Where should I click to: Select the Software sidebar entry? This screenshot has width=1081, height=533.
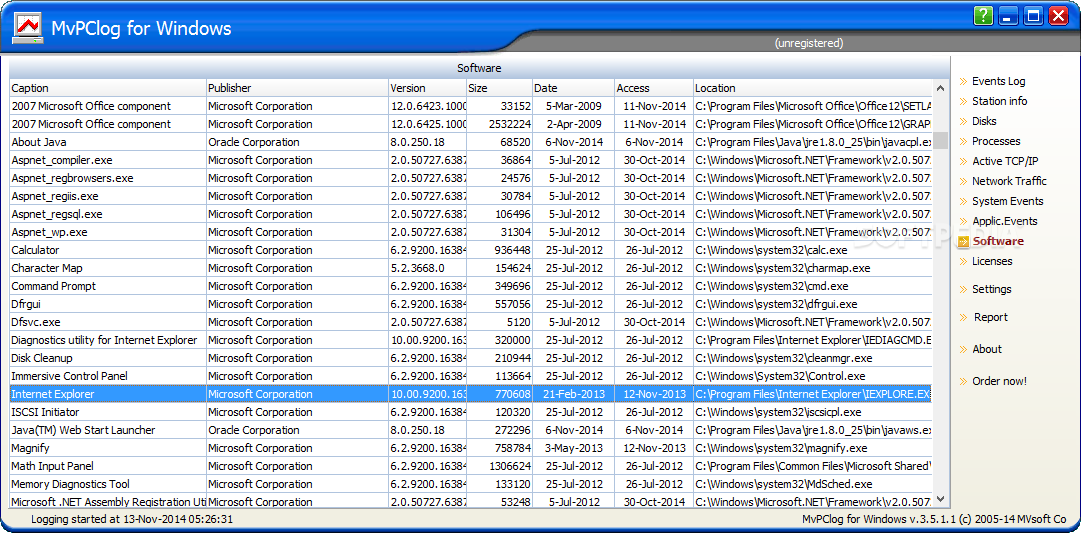click(998, 241)
